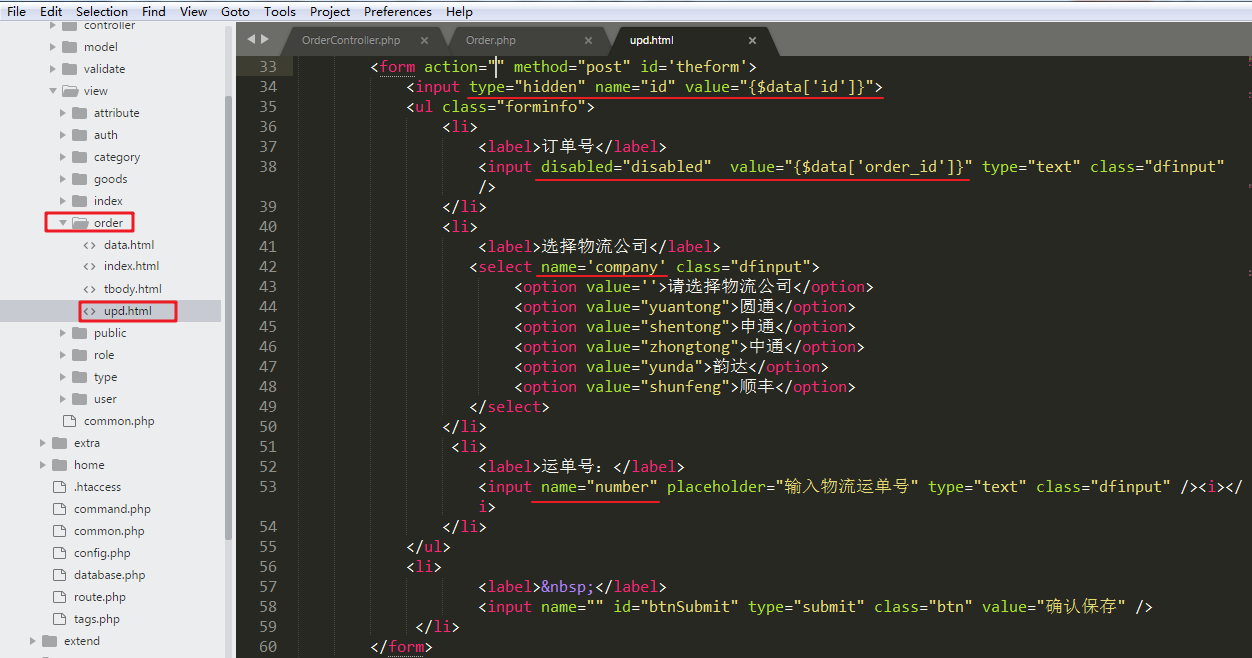Close the Order.php tab

click(x=588, y=41)
